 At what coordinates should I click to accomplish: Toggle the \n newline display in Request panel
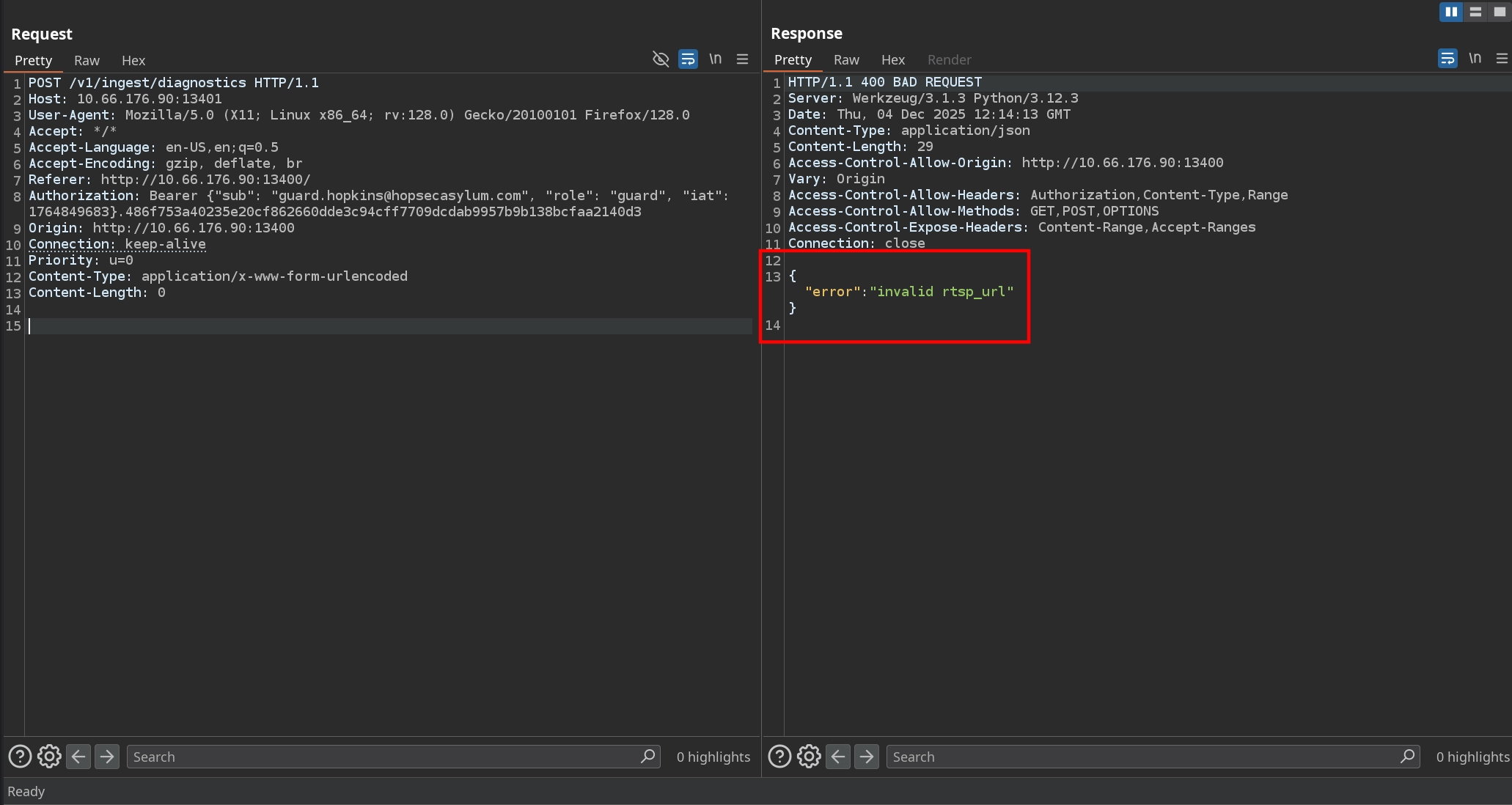(715, 59)
